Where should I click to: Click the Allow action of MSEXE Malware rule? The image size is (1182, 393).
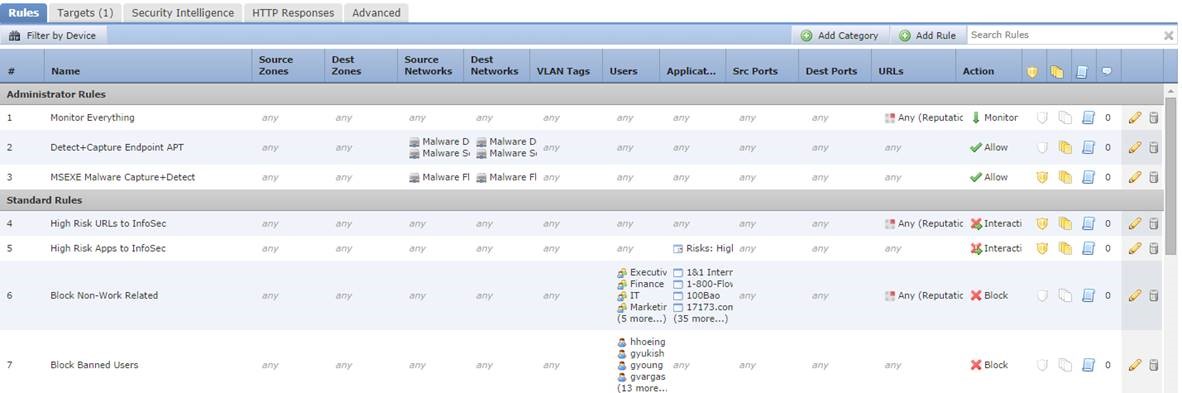989,177
